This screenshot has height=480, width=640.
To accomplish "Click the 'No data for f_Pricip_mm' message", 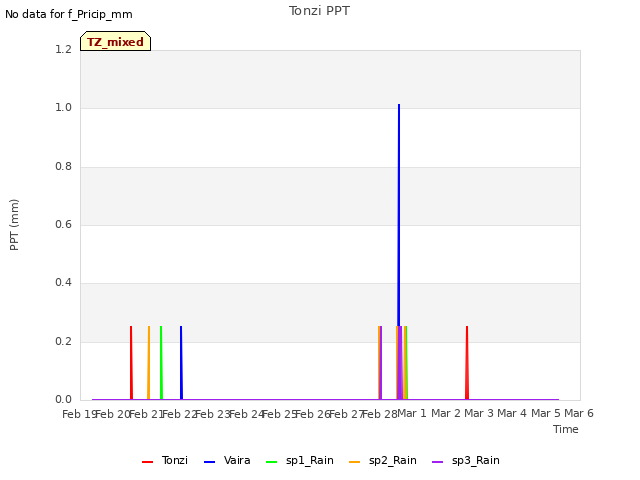I will pos(69,14).
